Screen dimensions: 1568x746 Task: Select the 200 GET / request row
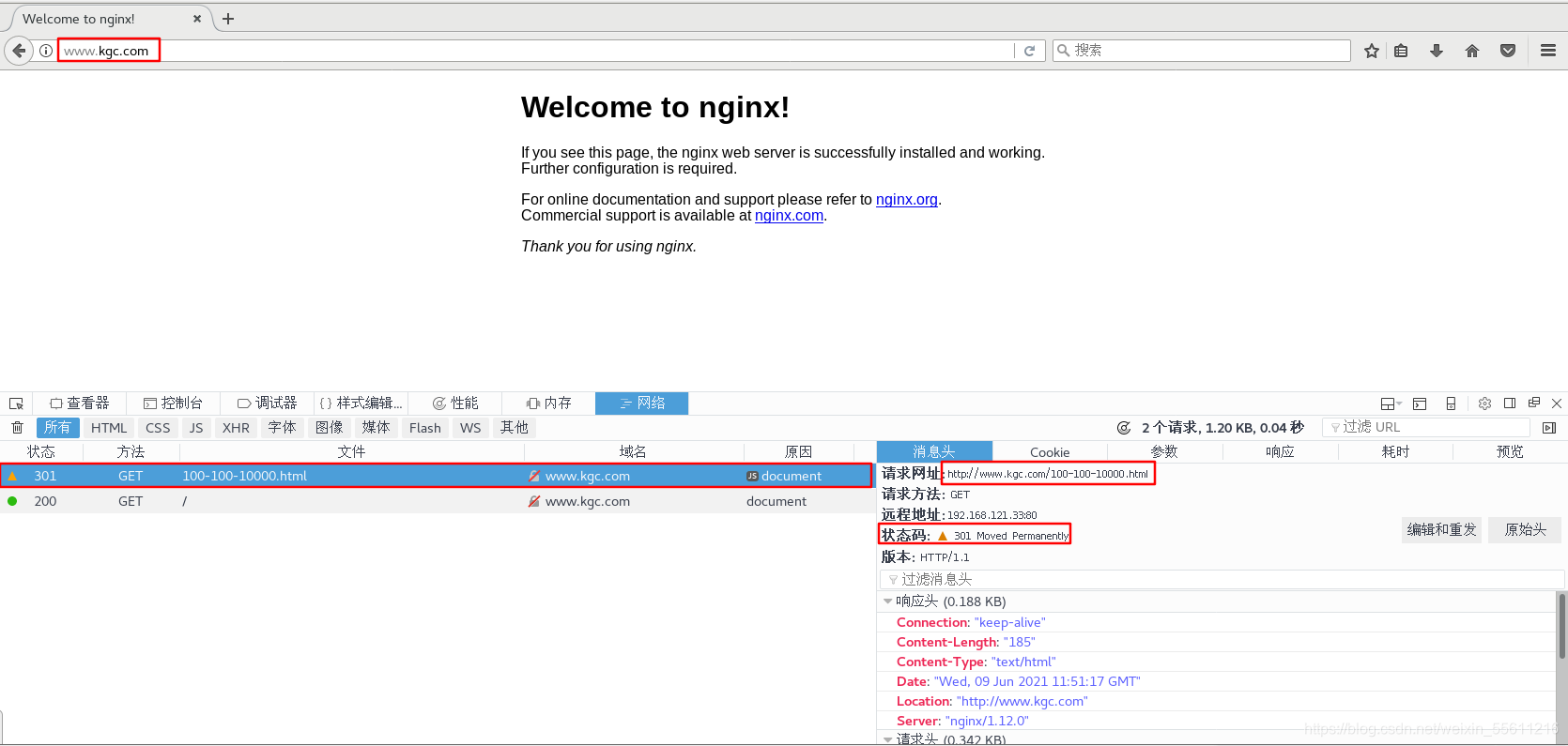pos(437,501)
